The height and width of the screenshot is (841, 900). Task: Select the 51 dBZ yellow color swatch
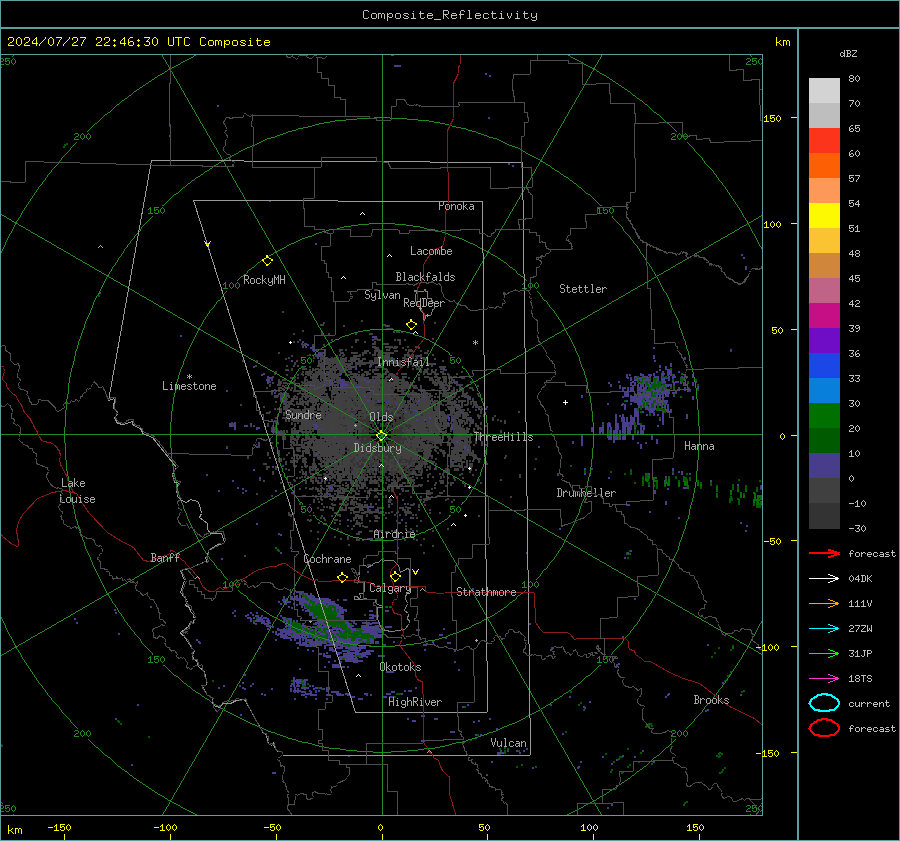pyautogui.click(x=824, y=216)
